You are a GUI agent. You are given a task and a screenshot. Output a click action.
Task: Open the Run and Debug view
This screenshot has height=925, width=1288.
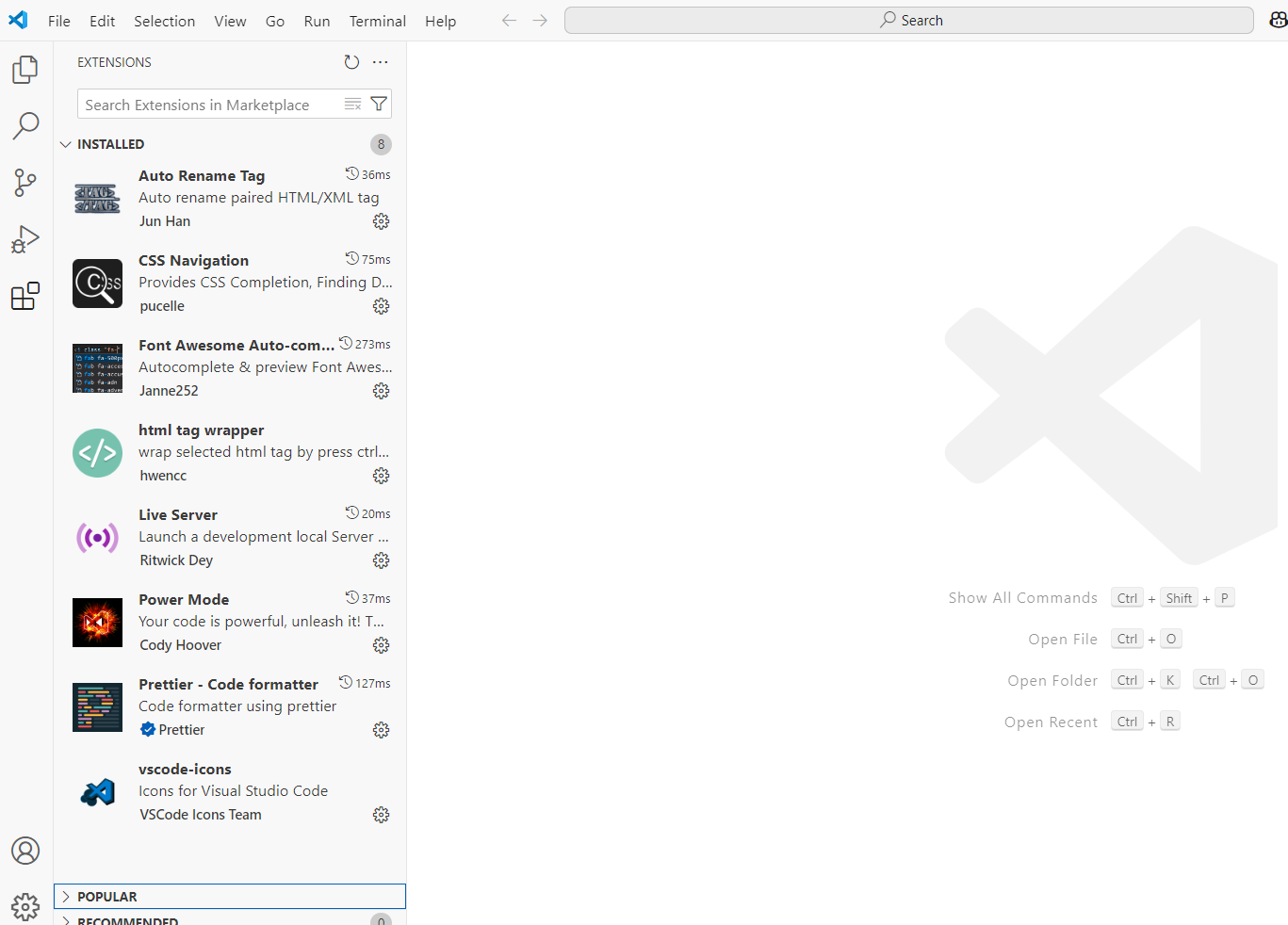25,239
